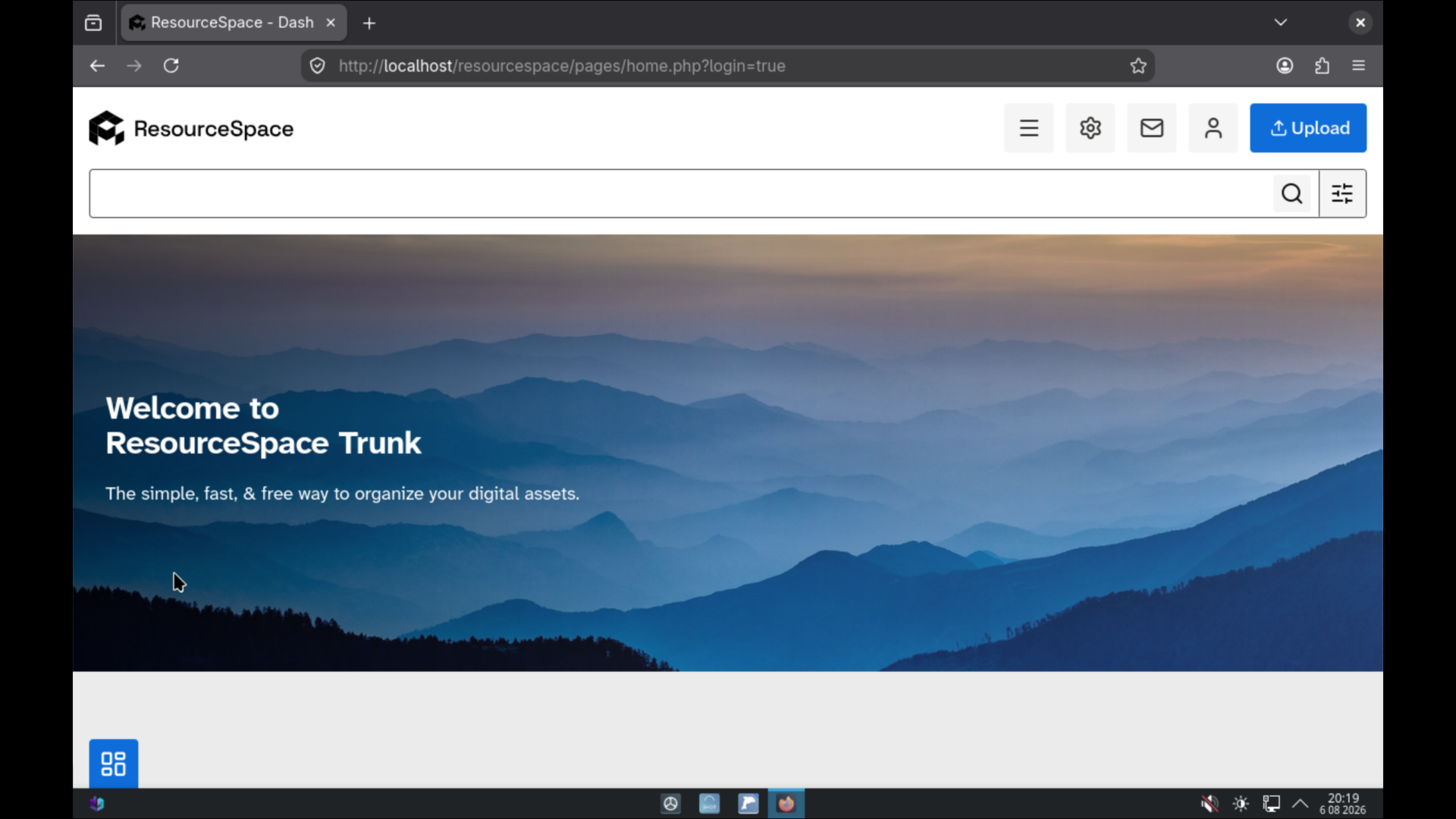
Task: Click the address bar URL
Action: click(562, 66)
